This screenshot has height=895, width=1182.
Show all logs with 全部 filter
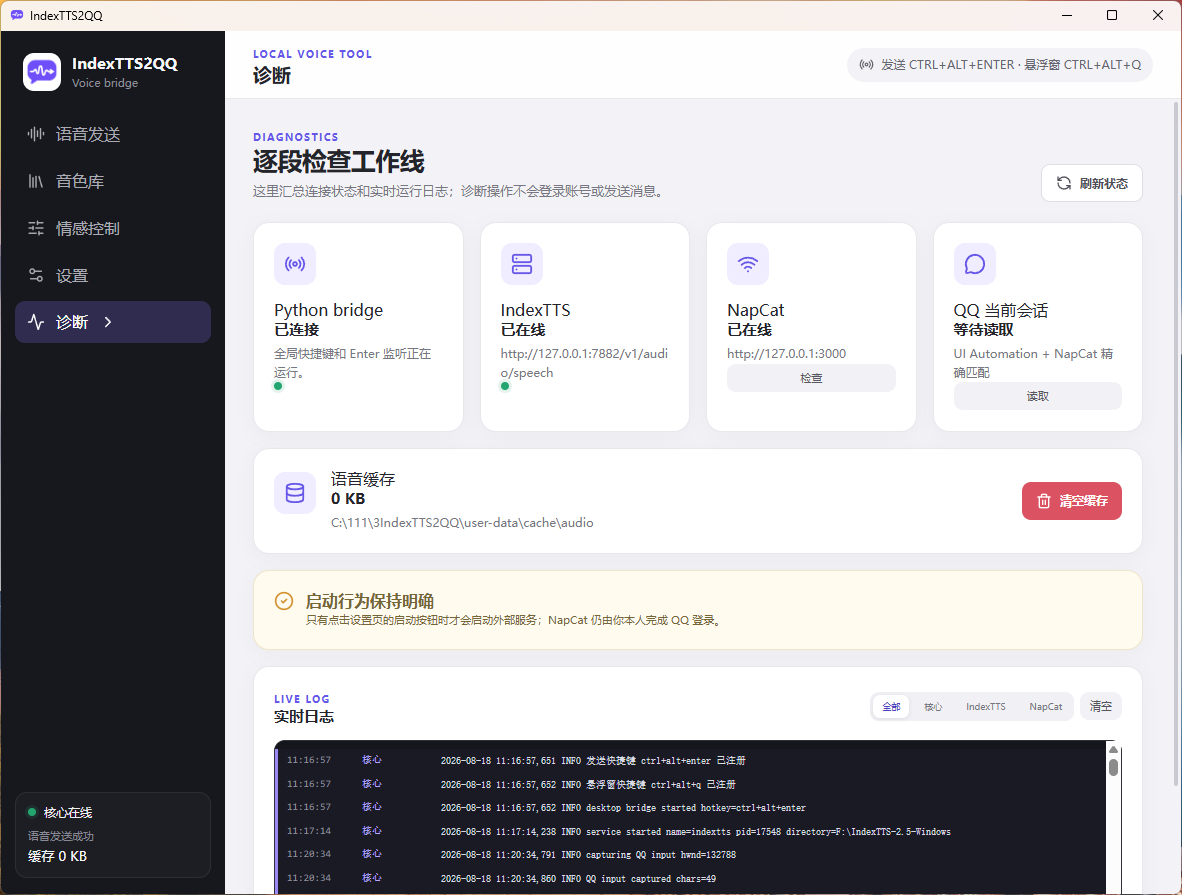point(891,706)
